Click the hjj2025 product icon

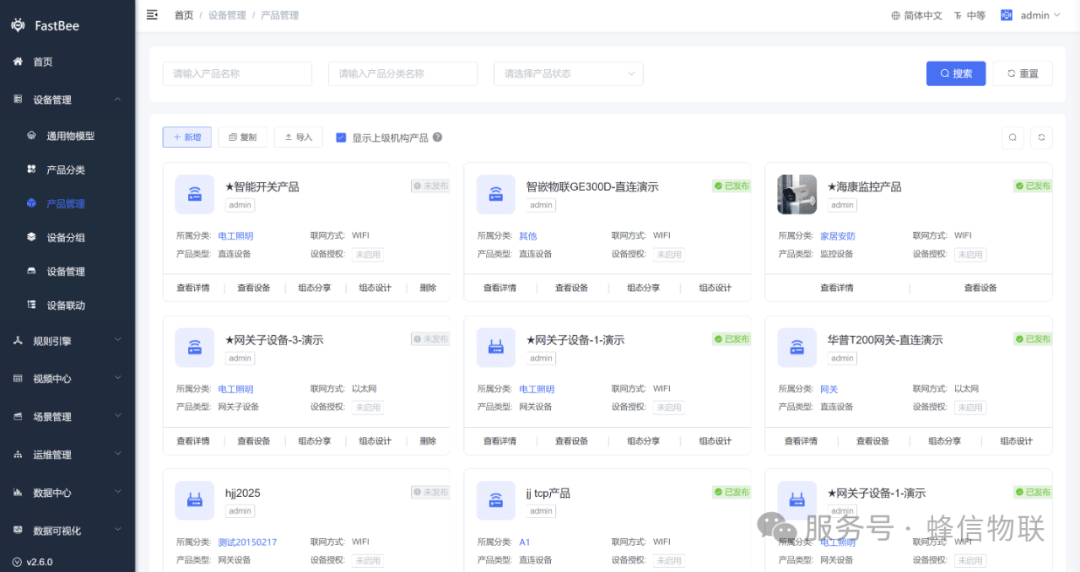(x=195, y=500)
